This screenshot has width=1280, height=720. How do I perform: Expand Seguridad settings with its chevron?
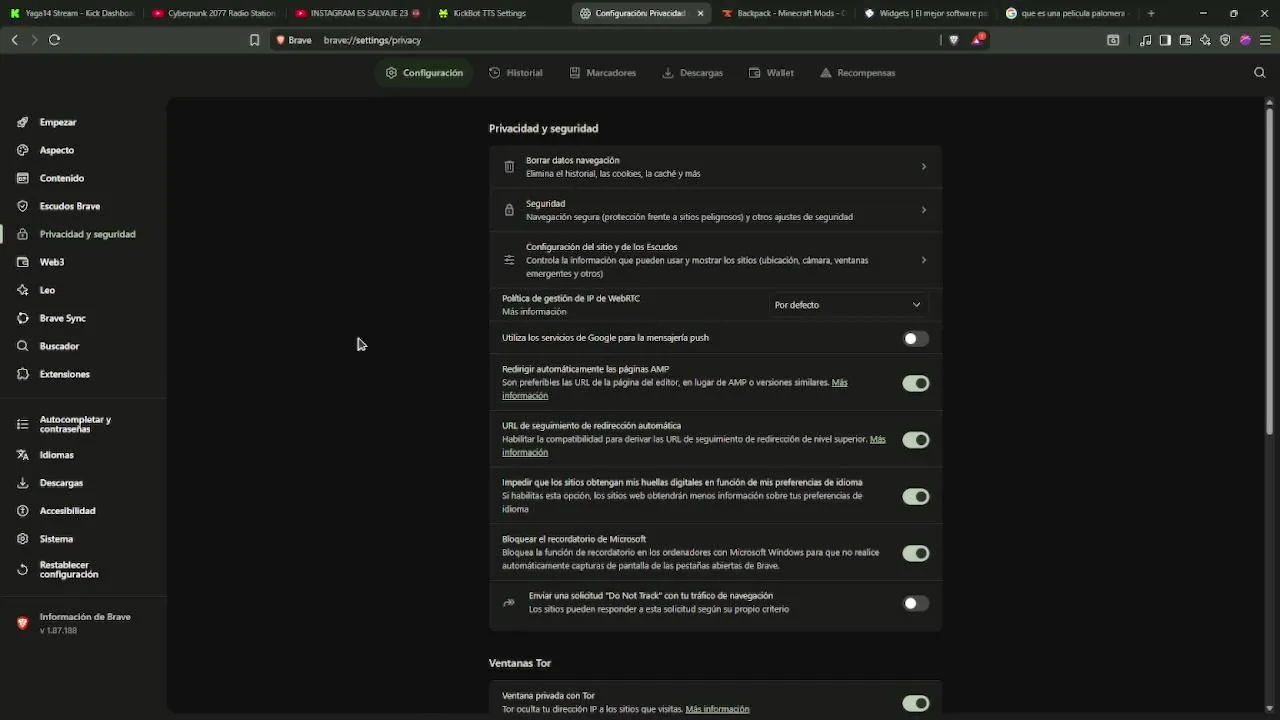point(923,210)
